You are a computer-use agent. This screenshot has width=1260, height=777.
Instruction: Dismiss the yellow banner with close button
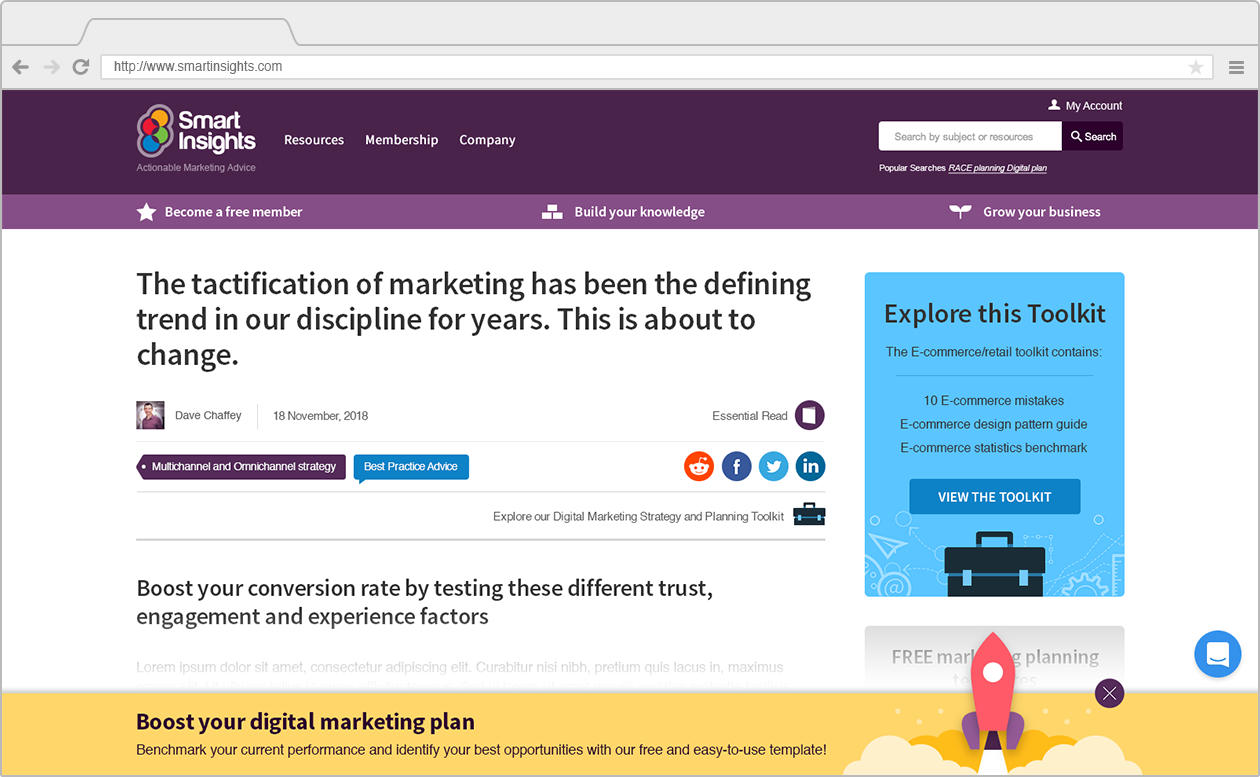pos(1109,693)
